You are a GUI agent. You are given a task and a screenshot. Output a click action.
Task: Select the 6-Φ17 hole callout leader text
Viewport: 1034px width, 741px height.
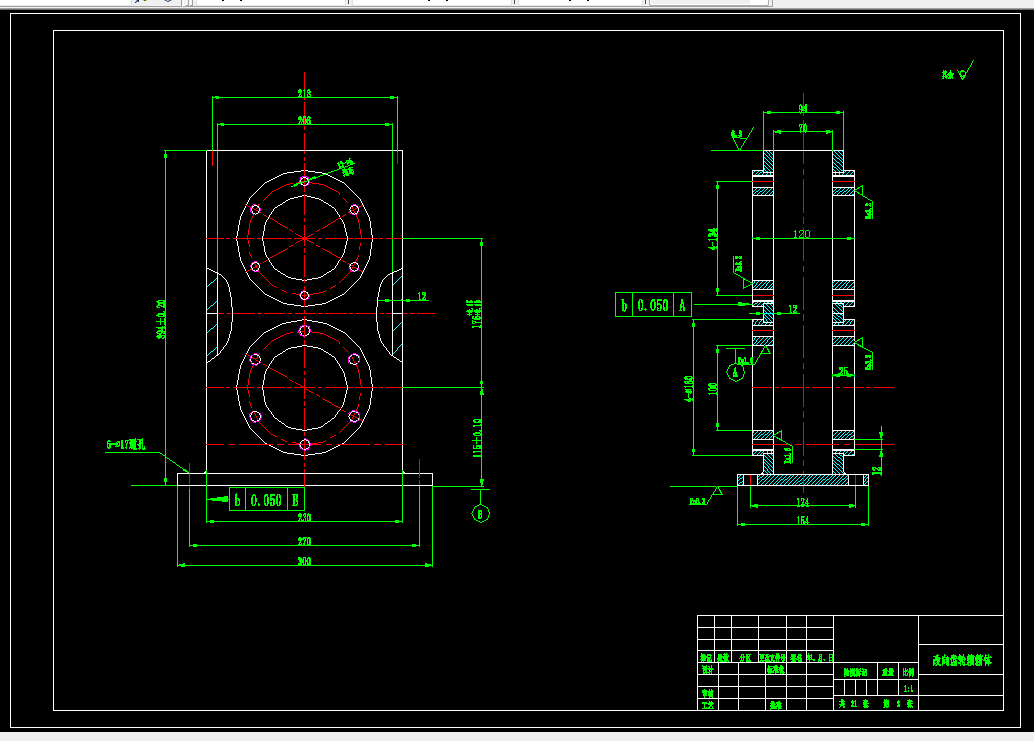[x=125, y=445]
